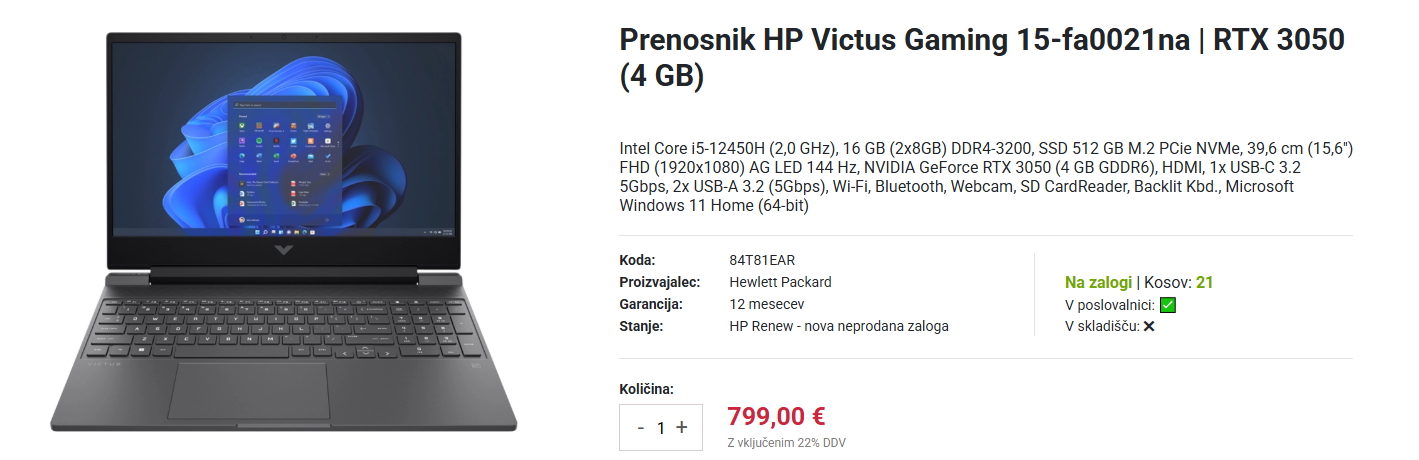
Task: Click the Z vključenim 22% DDV note
Action: 786,443
